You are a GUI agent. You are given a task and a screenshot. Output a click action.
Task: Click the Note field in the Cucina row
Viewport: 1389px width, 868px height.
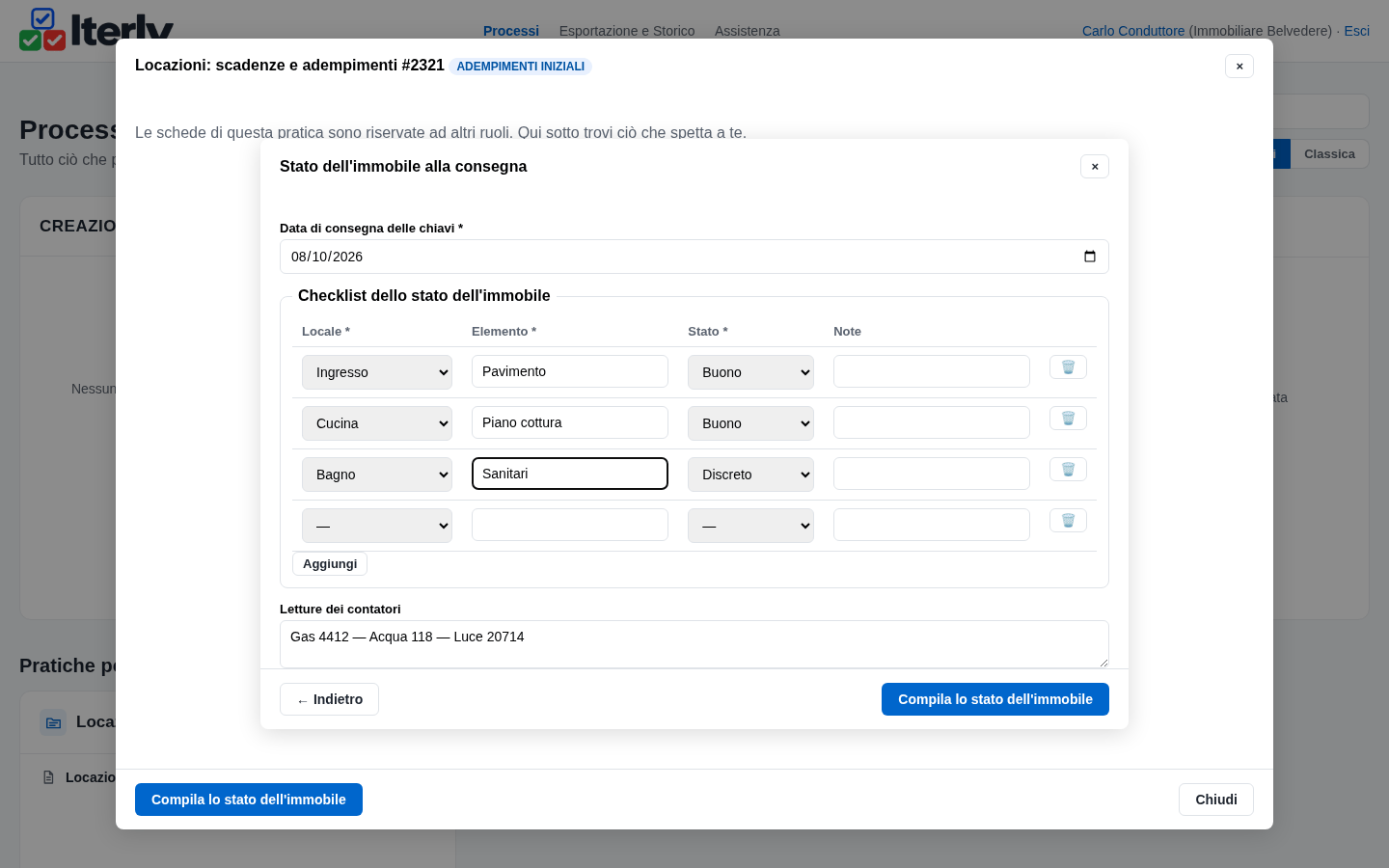click(x=932, y=422)
